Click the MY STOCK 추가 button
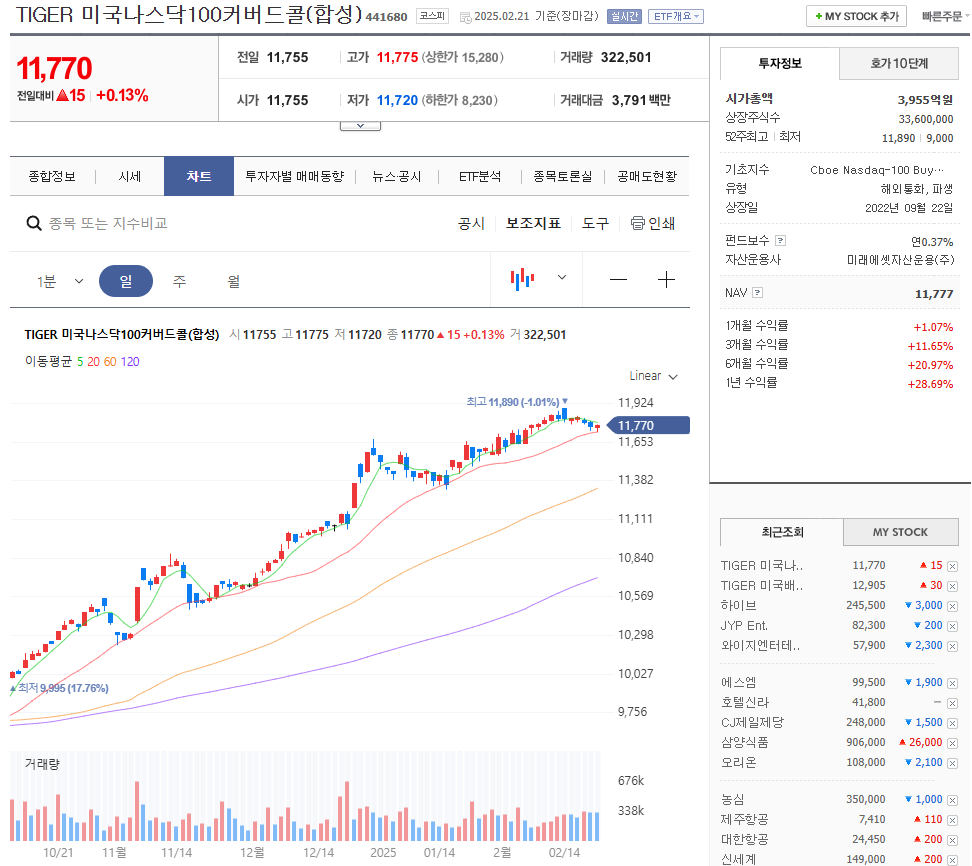Image resolution: width=972 pixels, height=866 pixels. 856,16
